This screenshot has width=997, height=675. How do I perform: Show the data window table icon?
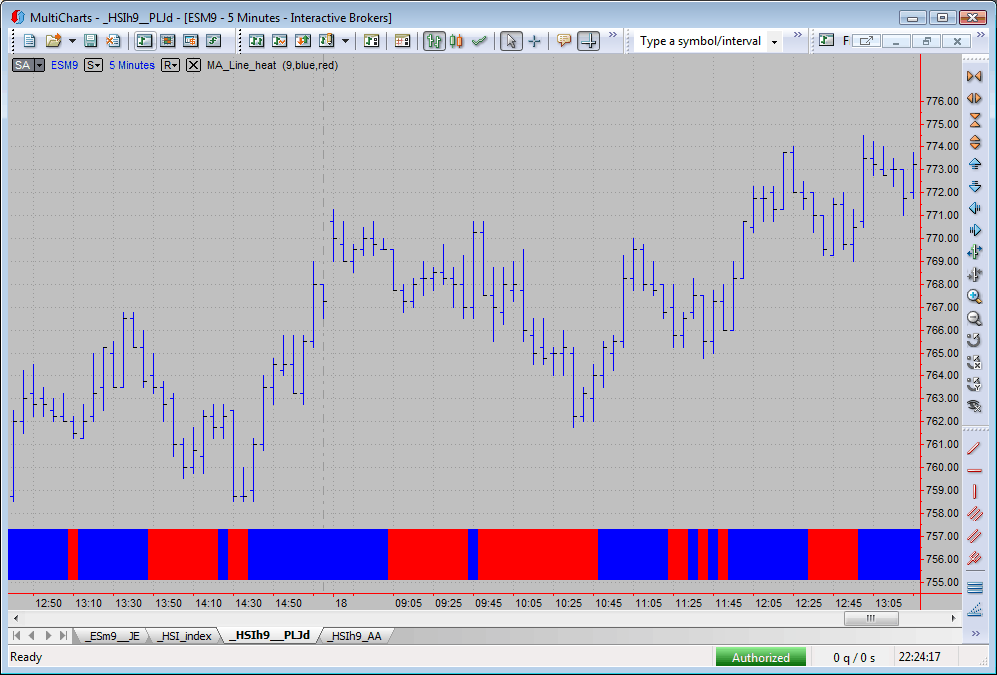pos(402,41)
